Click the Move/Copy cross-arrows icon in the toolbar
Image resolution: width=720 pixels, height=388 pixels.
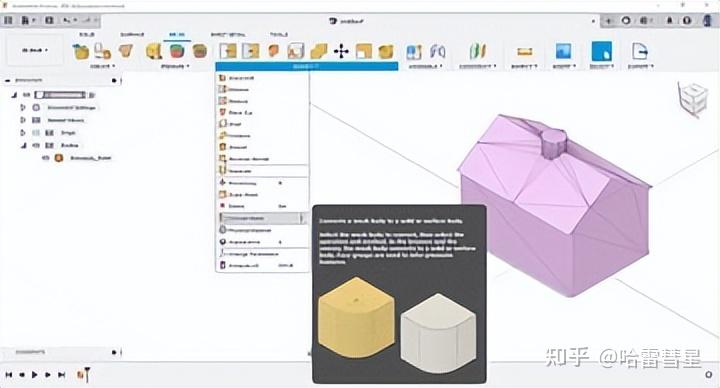(341, 51)
